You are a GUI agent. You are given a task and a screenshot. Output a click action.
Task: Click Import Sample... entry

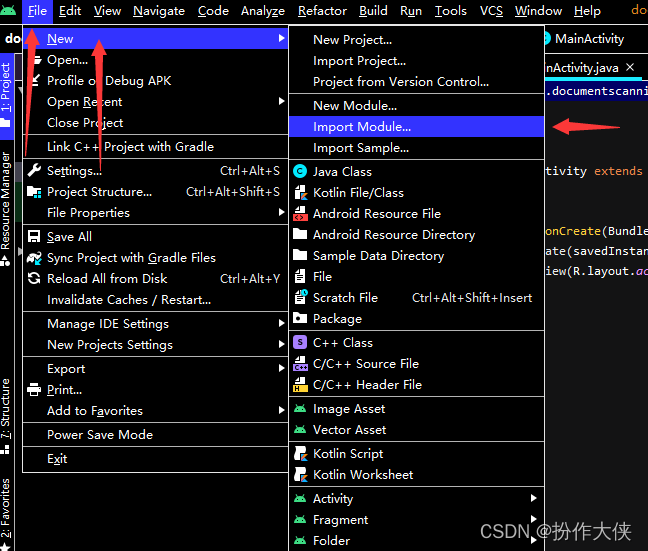coord(416,148)
